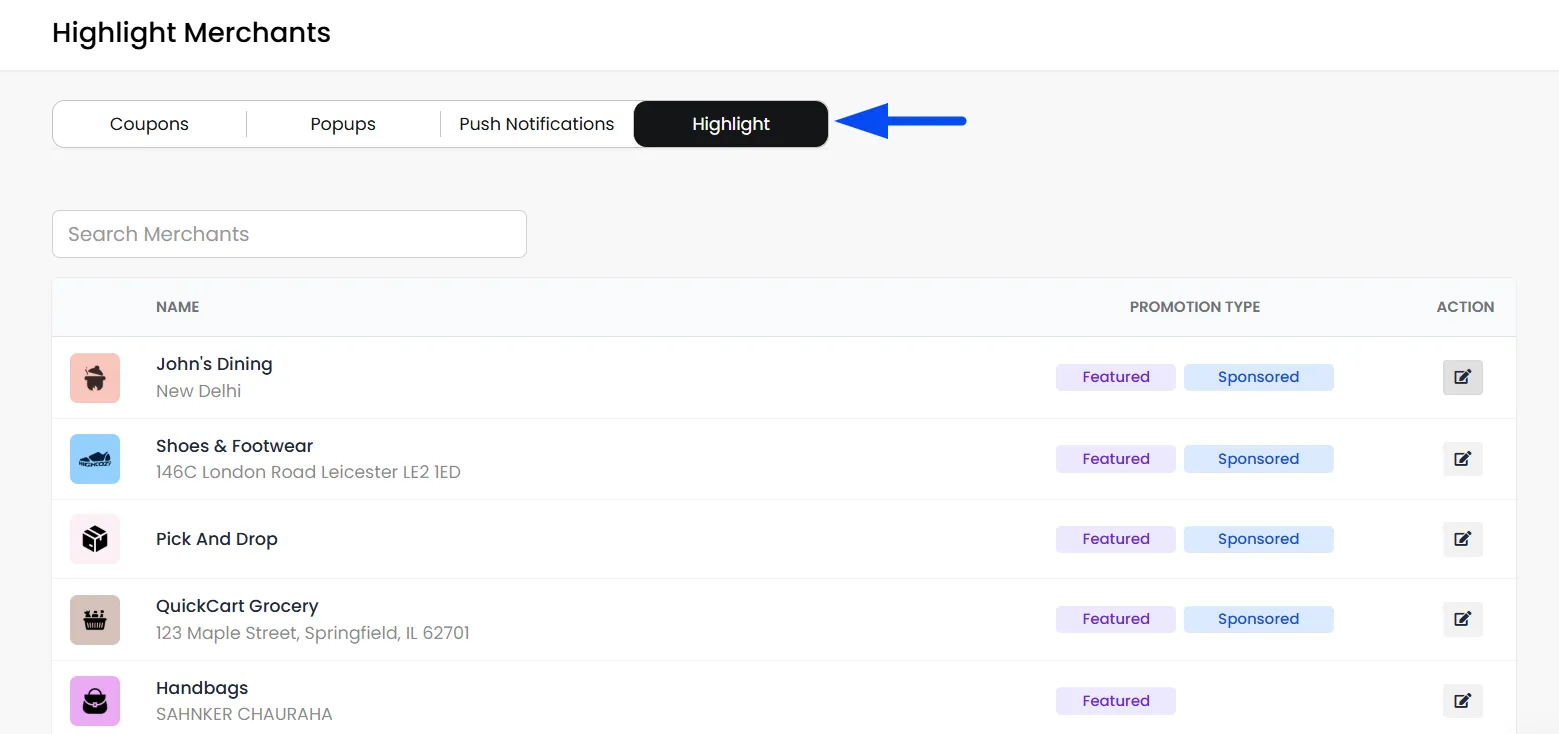The height and width of the screenshot is (734, 1559).
Task: Click the New Delhi address text
Action: point(199,391)
